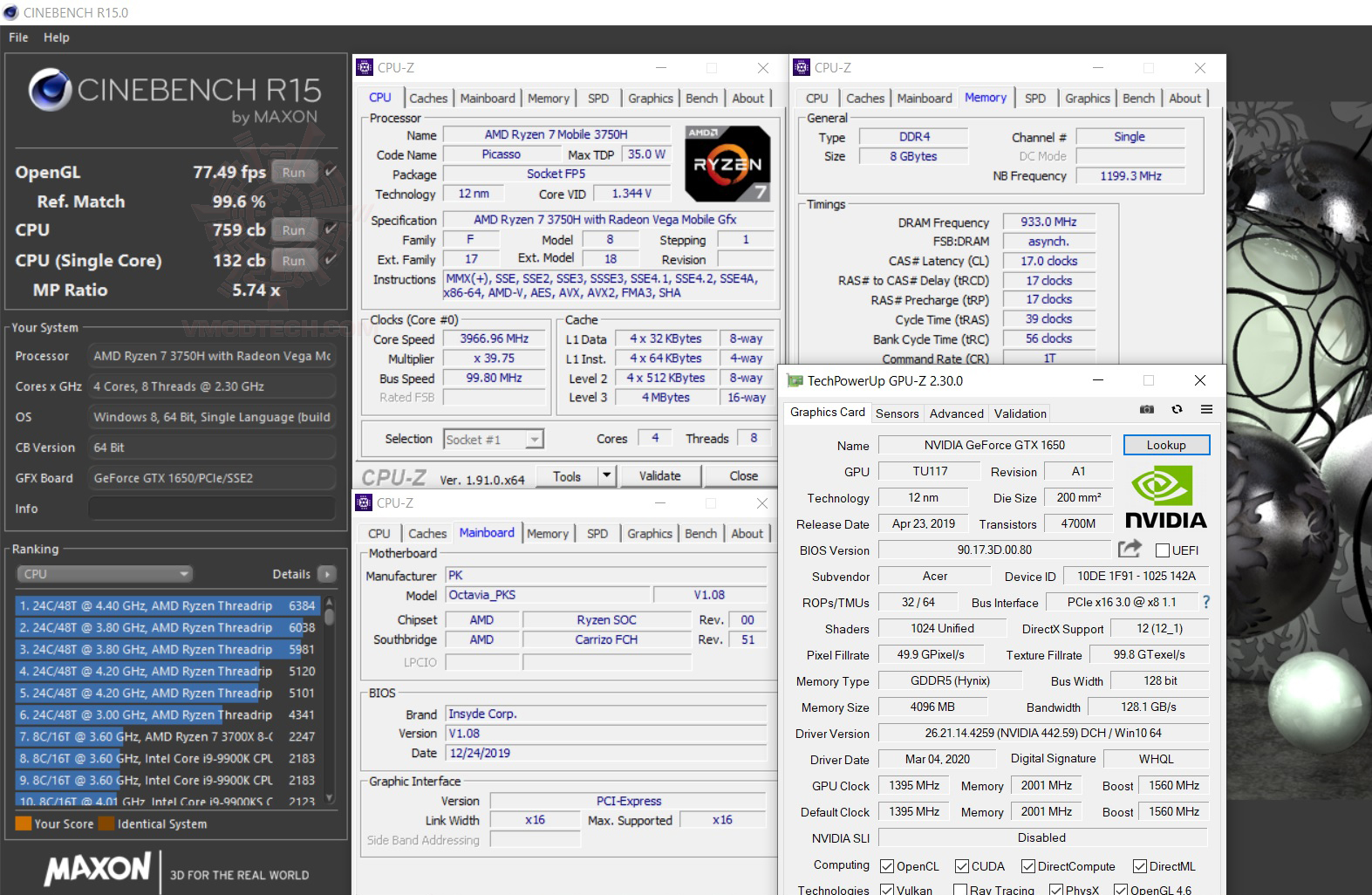Toggle the DirectCompute checkbox
Image resolution: width=1372 pixels, height=895 pixels.
[1028, 866]
